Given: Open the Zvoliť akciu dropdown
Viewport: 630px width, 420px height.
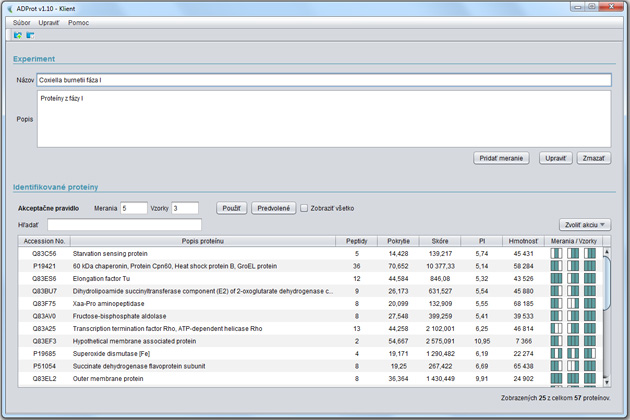Looking at the screenshot, I should point(585,225).
